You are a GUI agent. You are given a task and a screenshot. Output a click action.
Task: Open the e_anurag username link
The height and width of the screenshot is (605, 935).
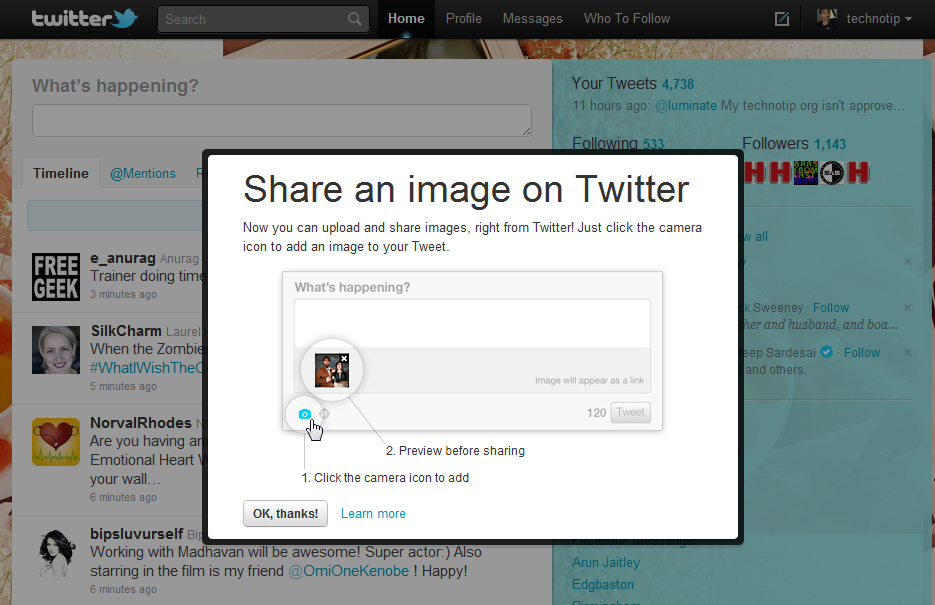coord(123,258)
